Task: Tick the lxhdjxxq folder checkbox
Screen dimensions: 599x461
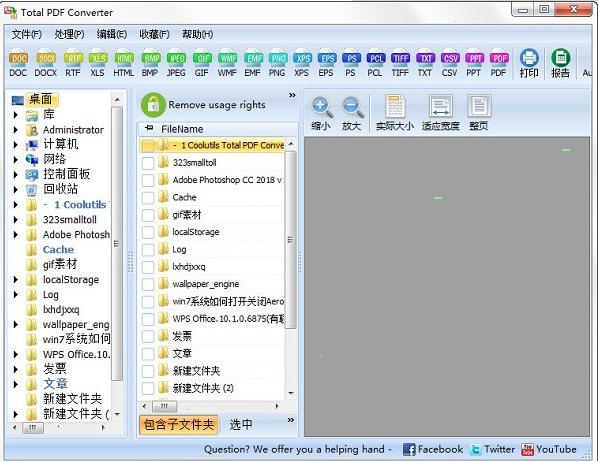Action: [147, 267]
